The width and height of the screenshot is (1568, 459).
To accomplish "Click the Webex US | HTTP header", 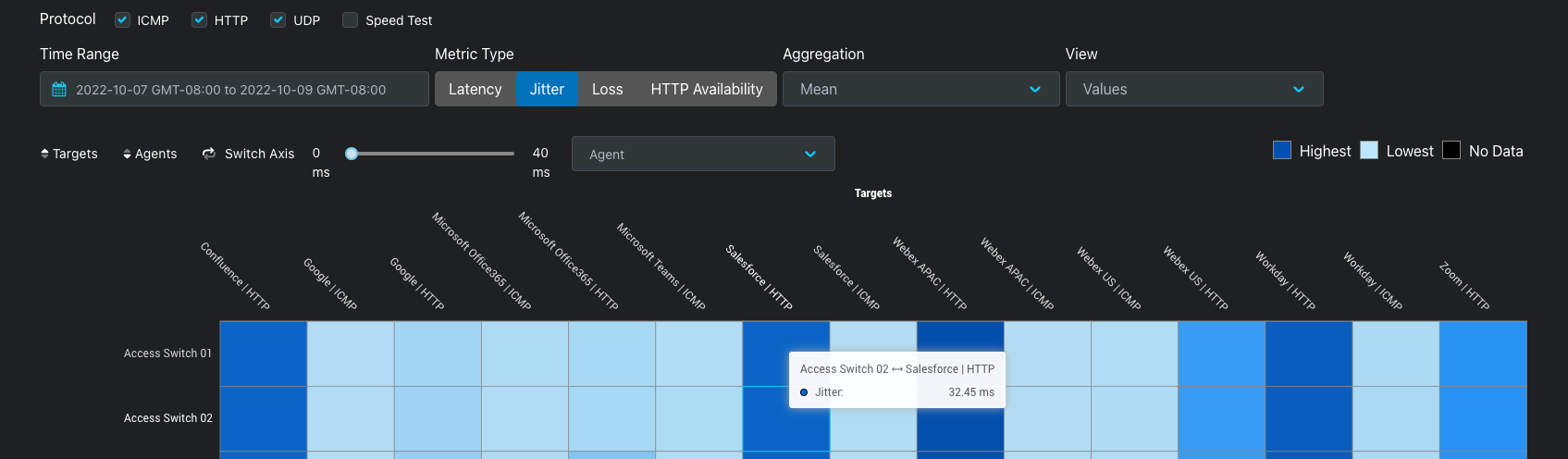I will pyautogui.click(x=1196, y=279).
